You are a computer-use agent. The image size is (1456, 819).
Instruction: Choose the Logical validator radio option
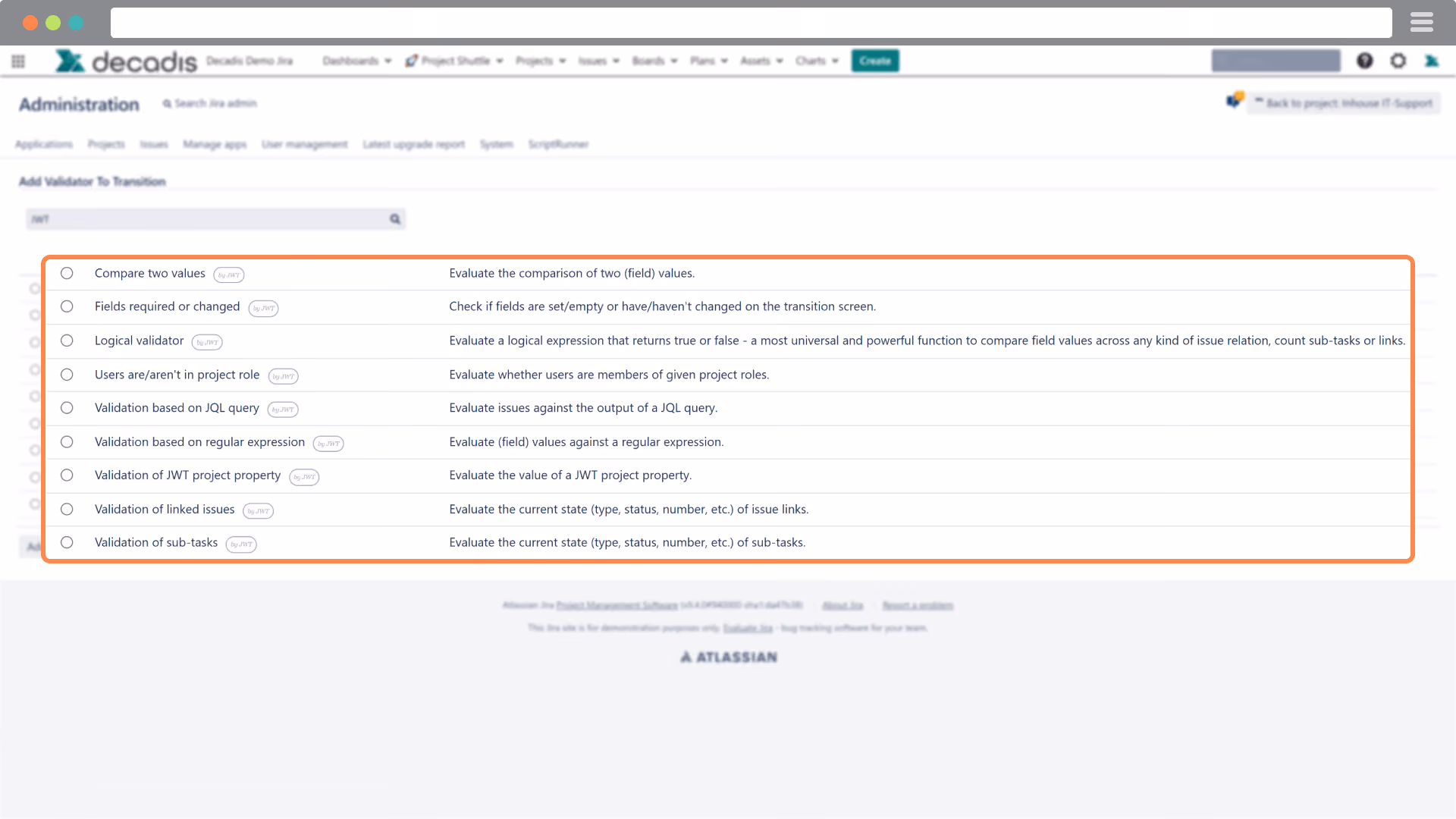(67, 340)
